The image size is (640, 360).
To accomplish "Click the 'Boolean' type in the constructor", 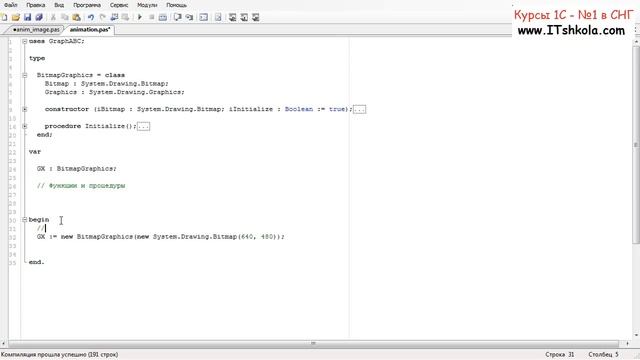I will (x=299, y=109).
